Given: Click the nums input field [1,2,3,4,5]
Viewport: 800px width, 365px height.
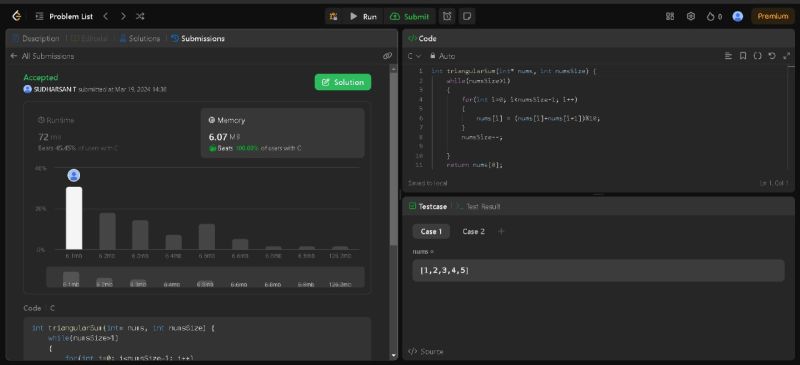Looking at the screenshot, I should coord(598,271).
